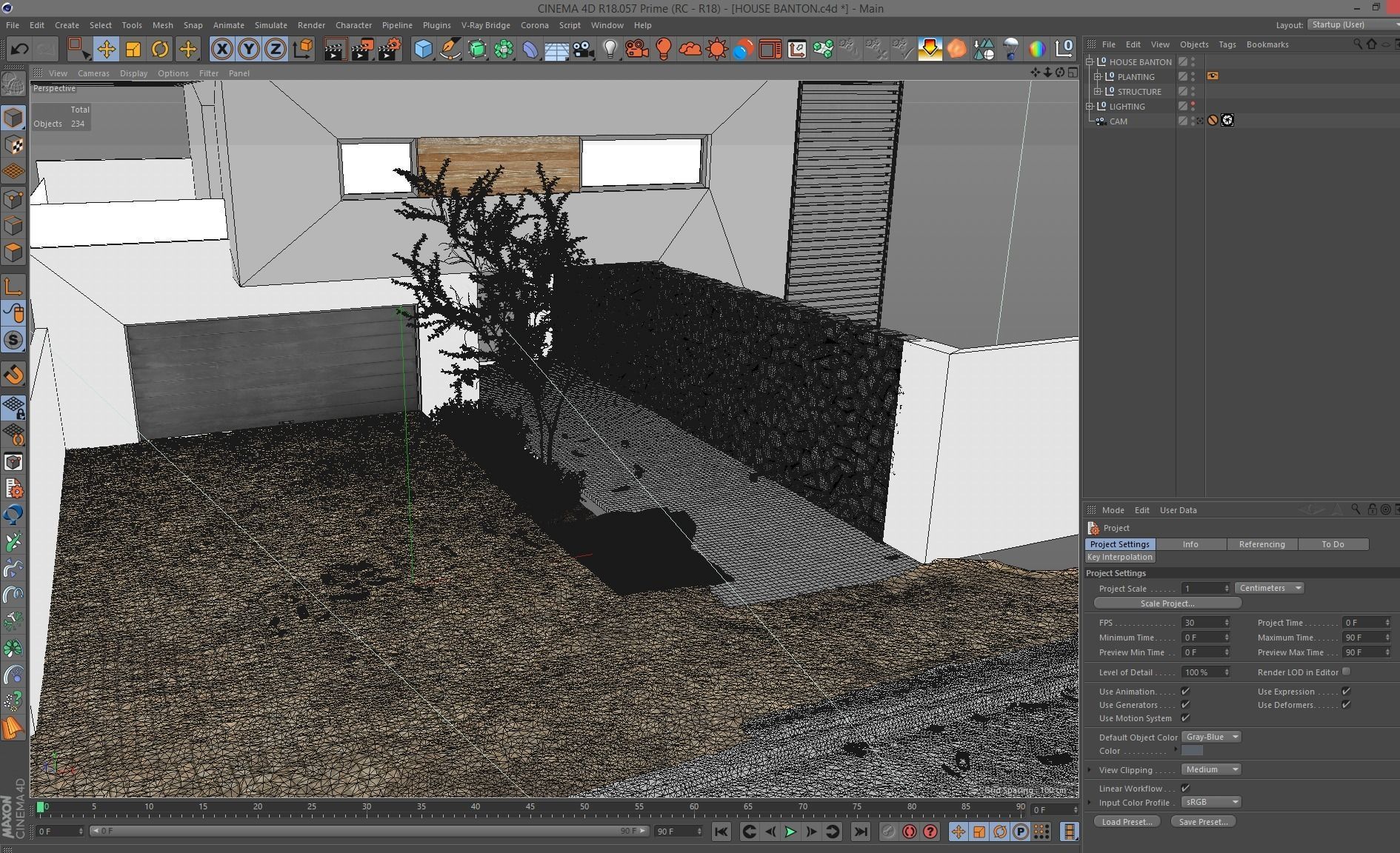This screenshot has width=1400, height=853.
Task: Click the magnet tool icon
Action: coord(13,375)
